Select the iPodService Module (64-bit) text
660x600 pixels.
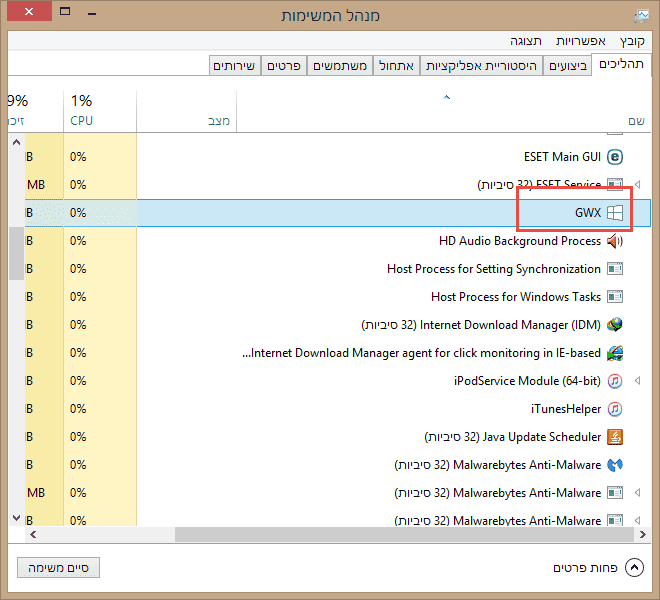click(x=527, y=381)
